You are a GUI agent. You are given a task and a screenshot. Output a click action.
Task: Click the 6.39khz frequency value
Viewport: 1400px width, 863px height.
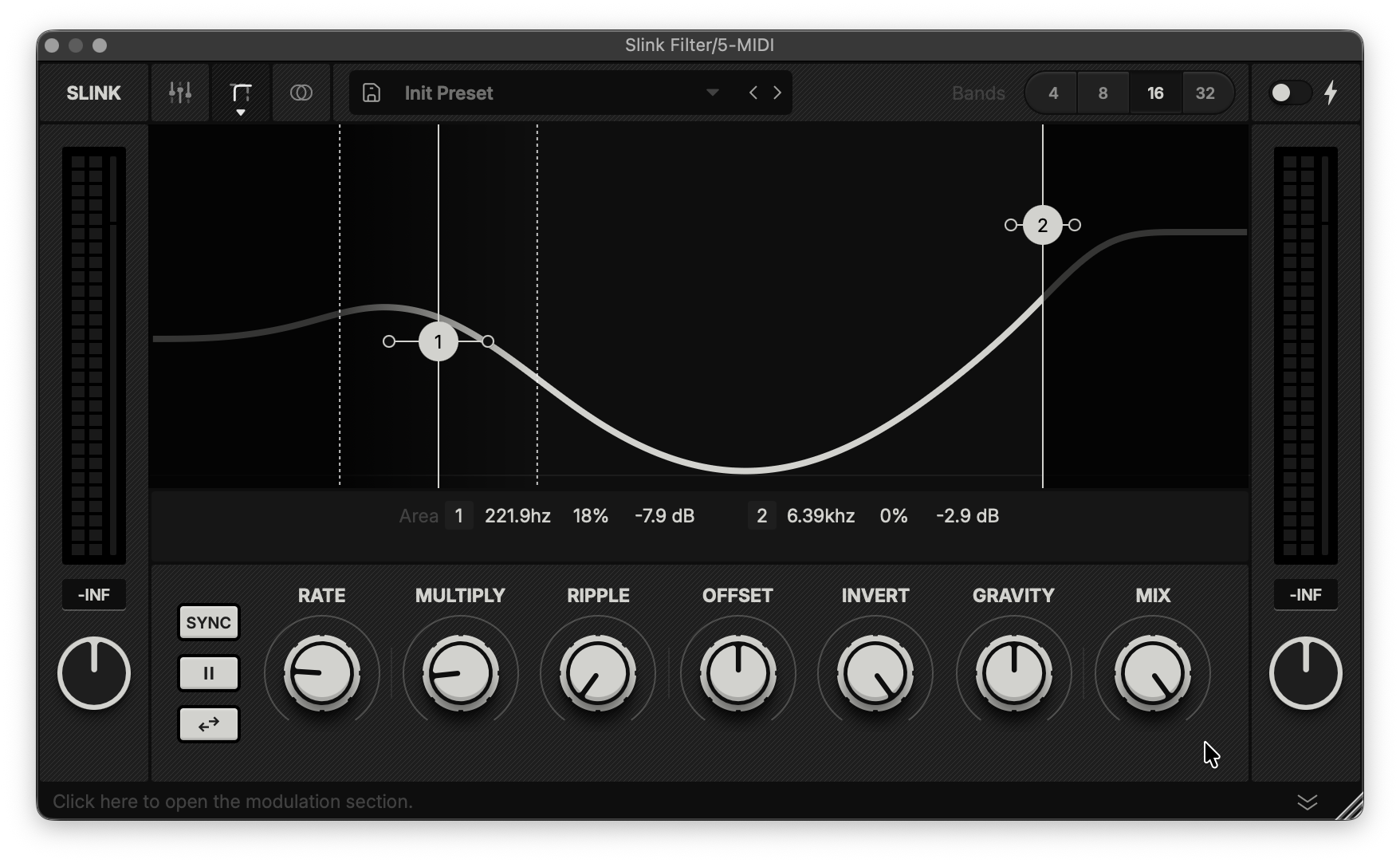pos(820,516)
